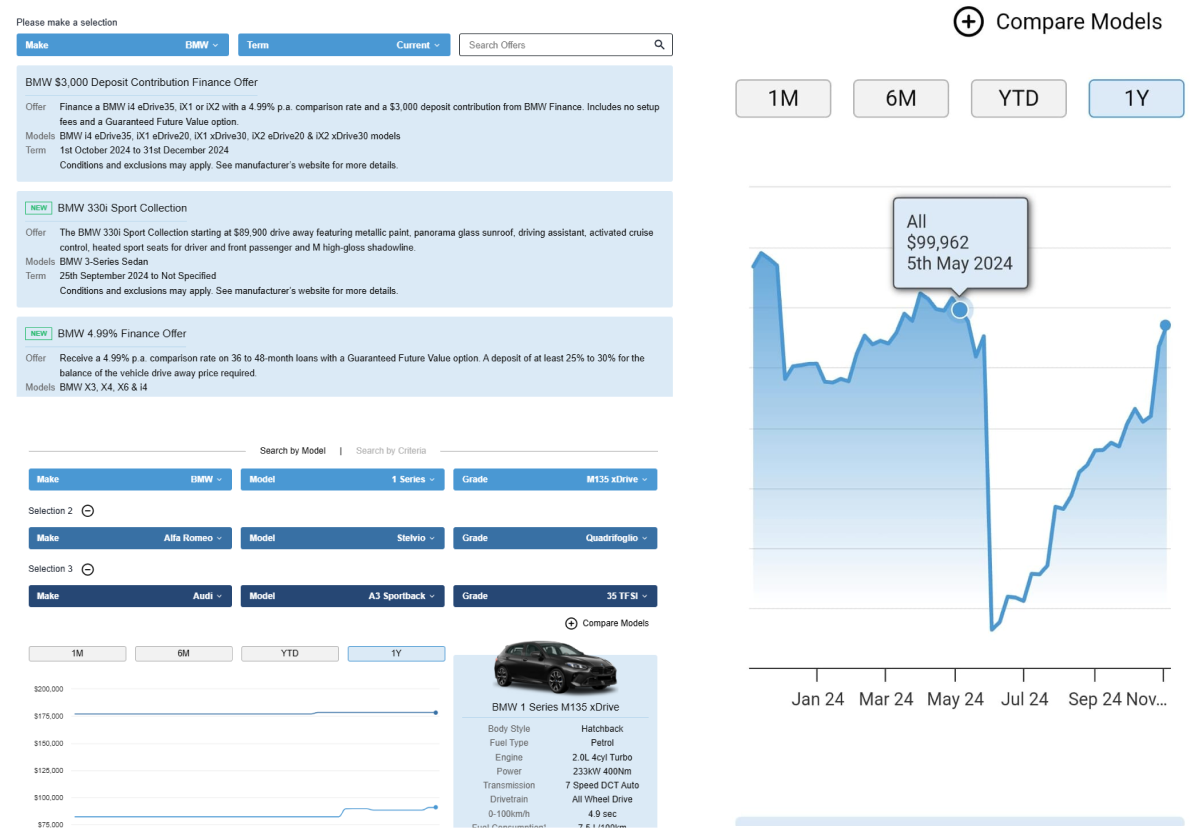
Task: Select the large 1Y range button
Action: tap(1136, 98)
